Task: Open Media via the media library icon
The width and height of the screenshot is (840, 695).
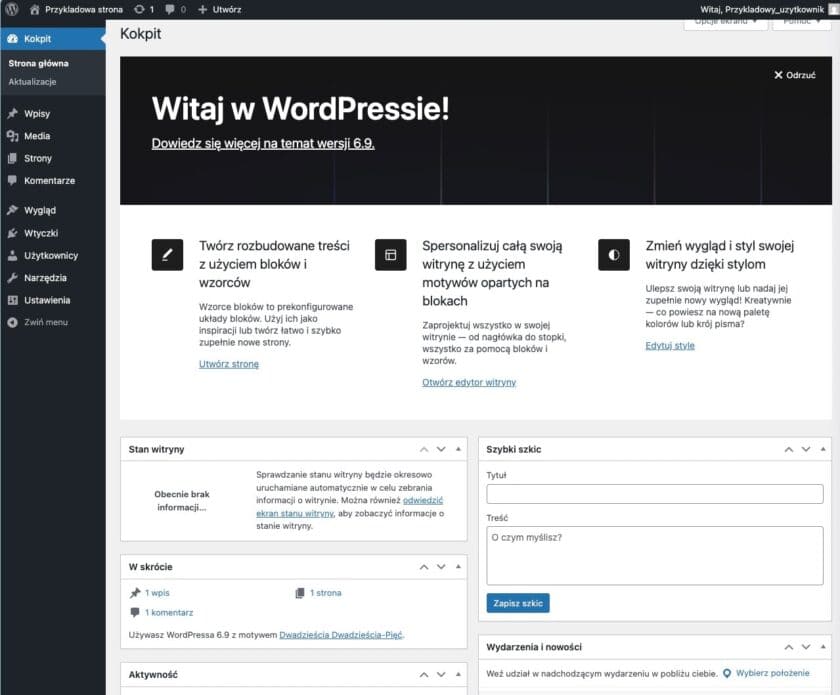Action: click(x=14, y=135)
